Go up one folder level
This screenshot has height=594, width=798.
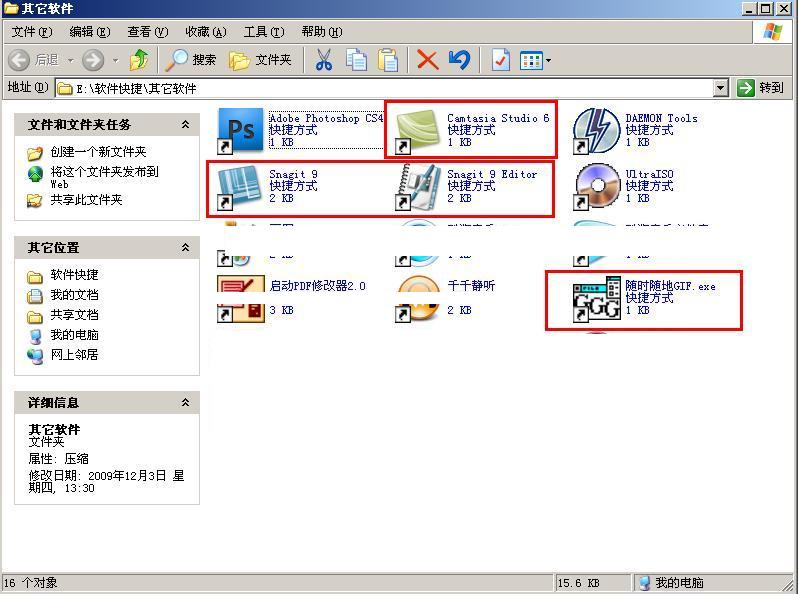pyautogui.click(x=139, y=60)
